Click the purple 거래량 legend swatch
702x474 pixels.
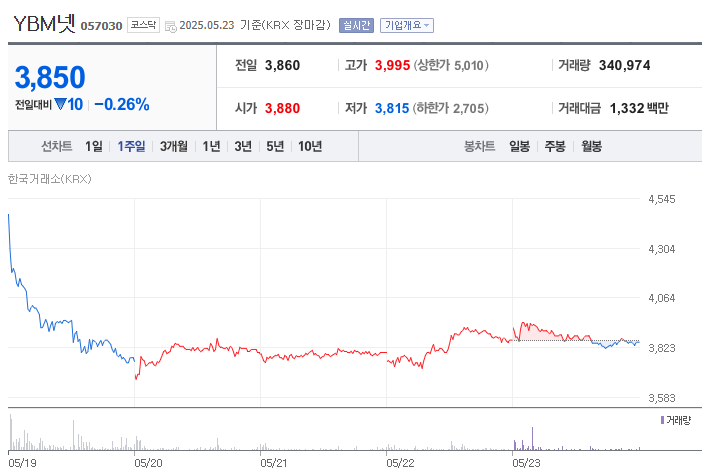pyautogui.click(x=662, y=420)
